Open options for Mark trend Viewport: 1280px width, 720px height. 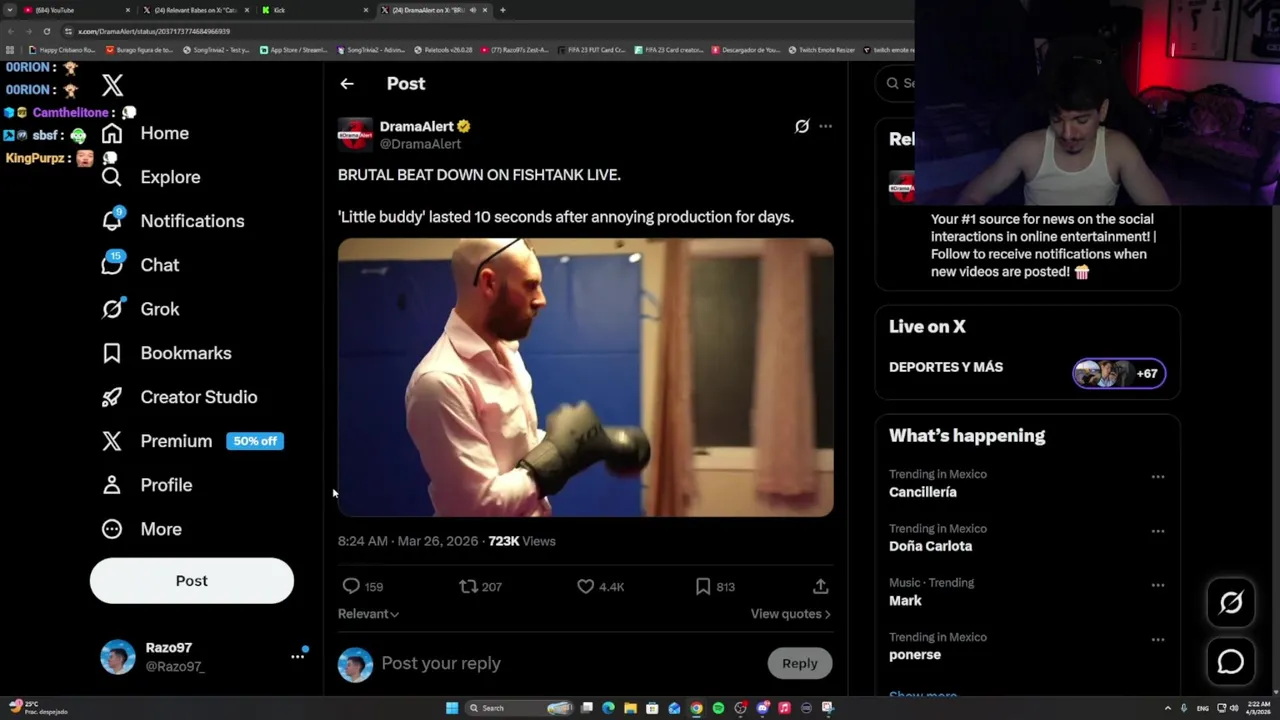(1158, 585)
